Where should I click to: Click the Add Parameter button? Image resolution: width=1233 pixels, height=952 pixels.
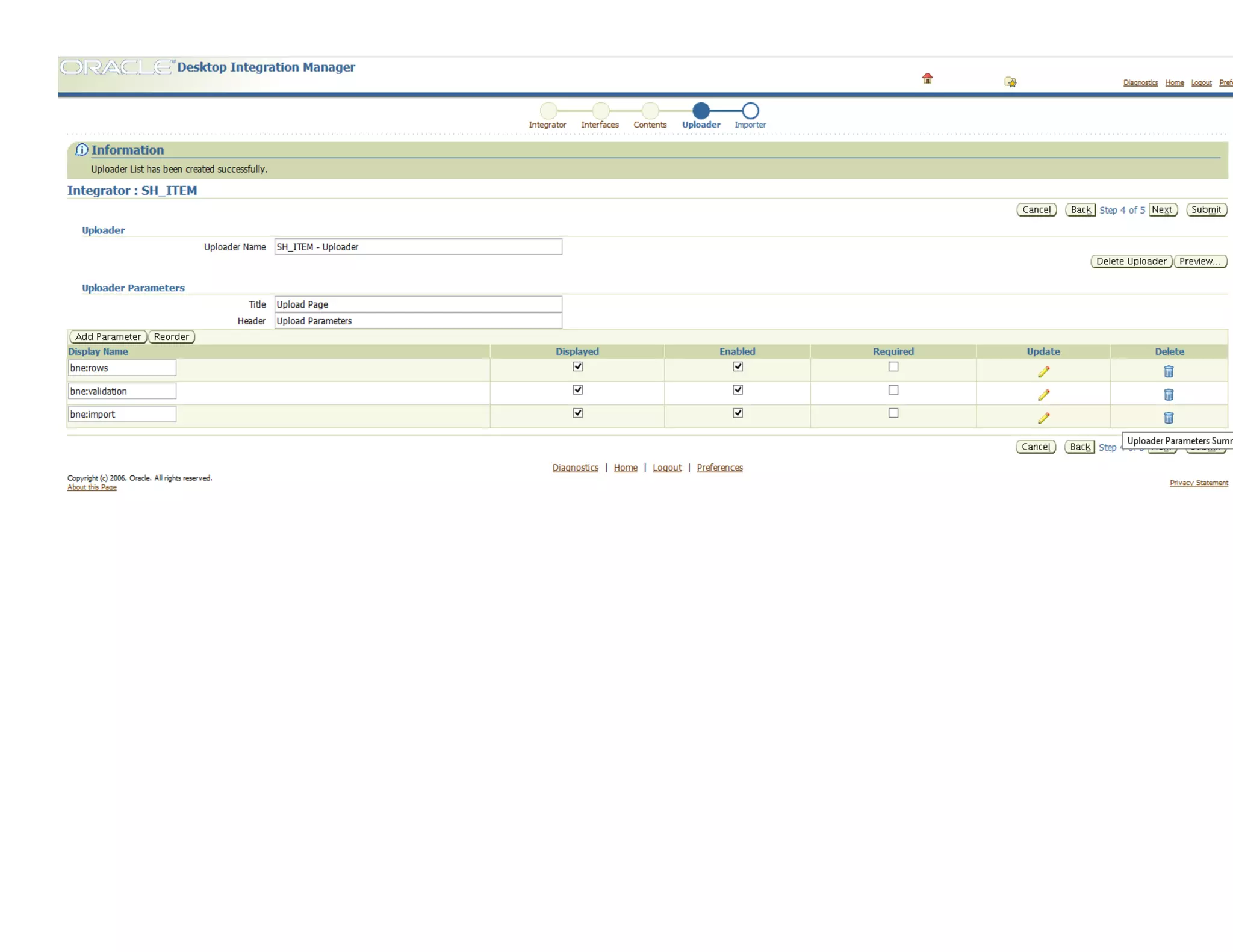pyautogui.click(x=108, y=336)
